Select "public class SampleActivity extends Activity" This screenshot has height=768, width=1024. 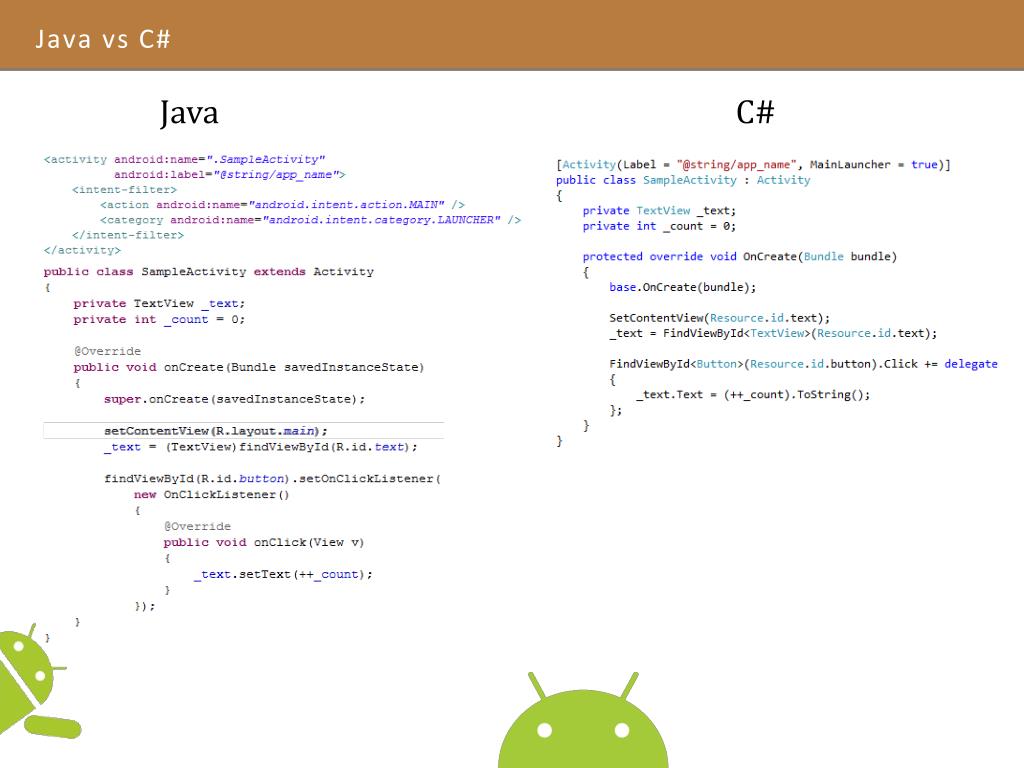point(209,272)
